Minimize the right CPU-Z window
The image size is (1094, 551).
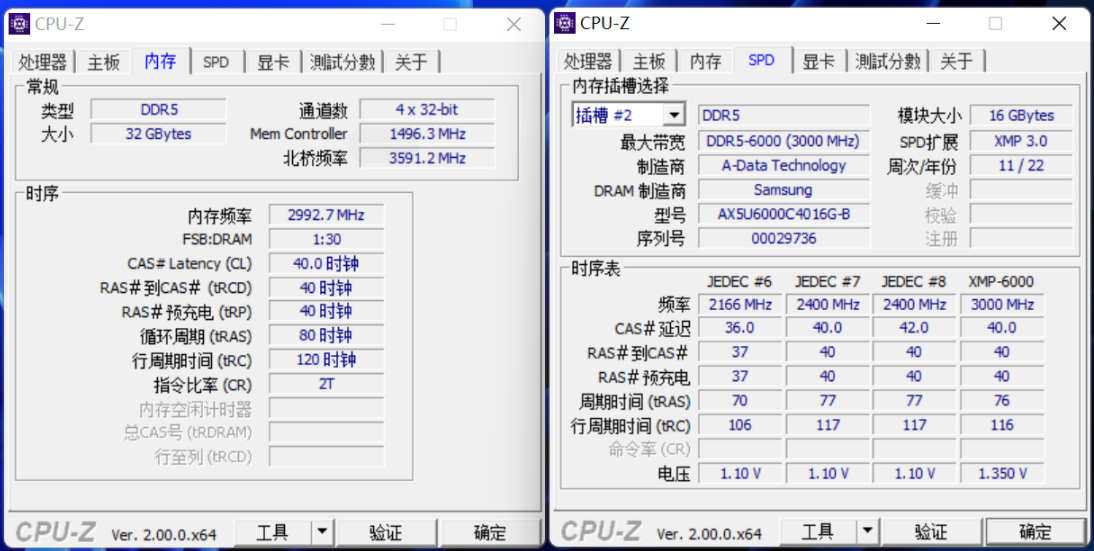934,24
